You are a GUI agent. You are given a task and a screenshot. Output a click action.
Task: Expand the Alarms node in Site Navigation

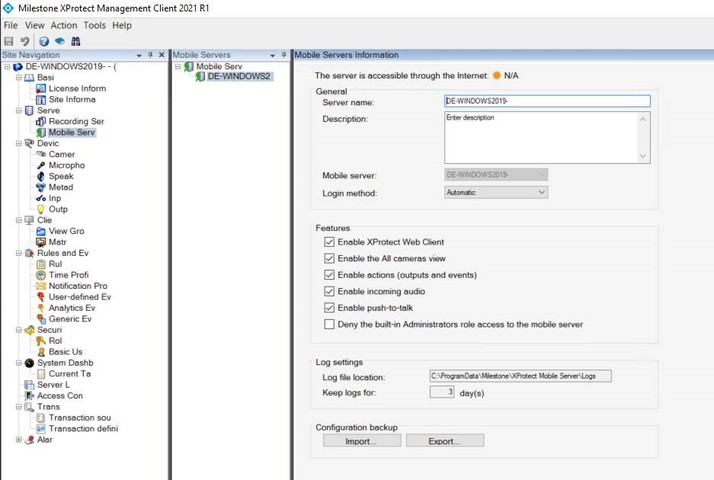pos(18,439)
